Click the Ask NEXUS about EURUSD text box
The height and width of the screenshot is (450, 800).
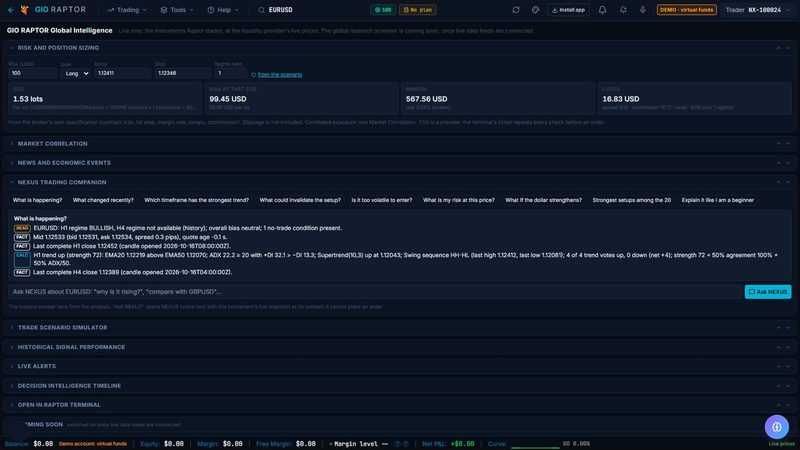pos(376,292)
